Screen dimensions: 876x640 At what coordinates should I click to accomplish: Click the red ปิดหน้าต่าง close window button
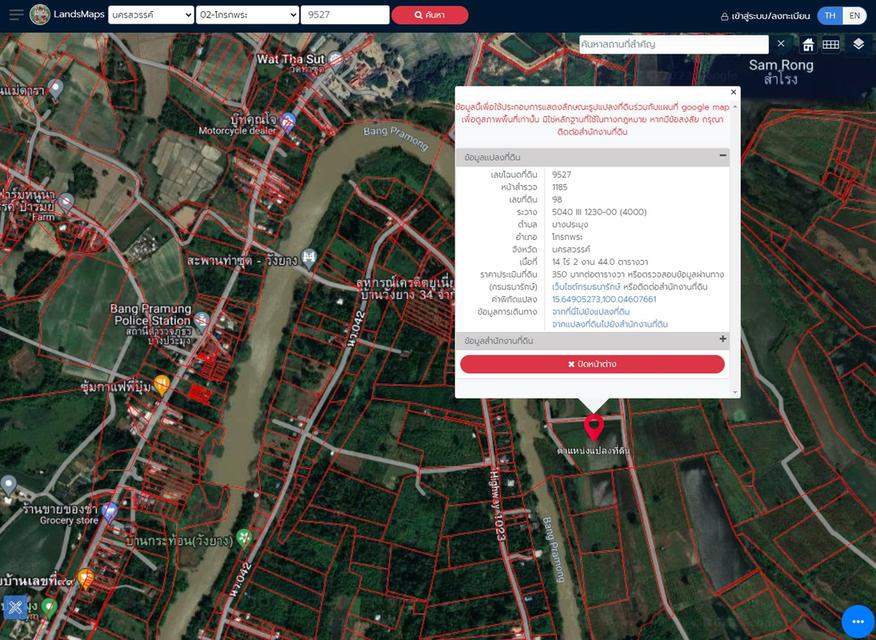point(592,364)
